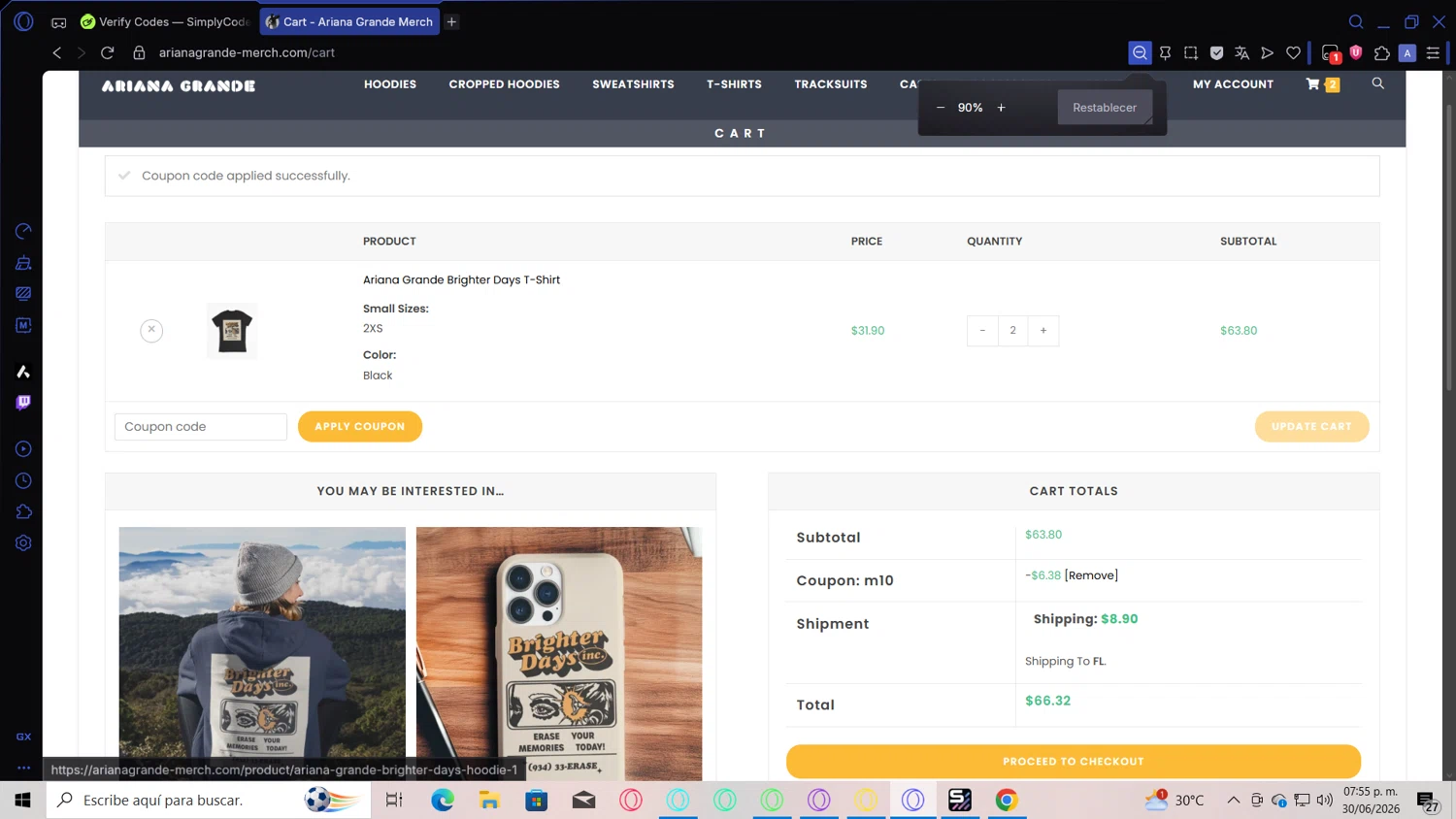Viewport: 1456px width, 819px height.
Task: Open the browser extensions puzzle toolbar icon
Action: click(x=1381, y=52)
